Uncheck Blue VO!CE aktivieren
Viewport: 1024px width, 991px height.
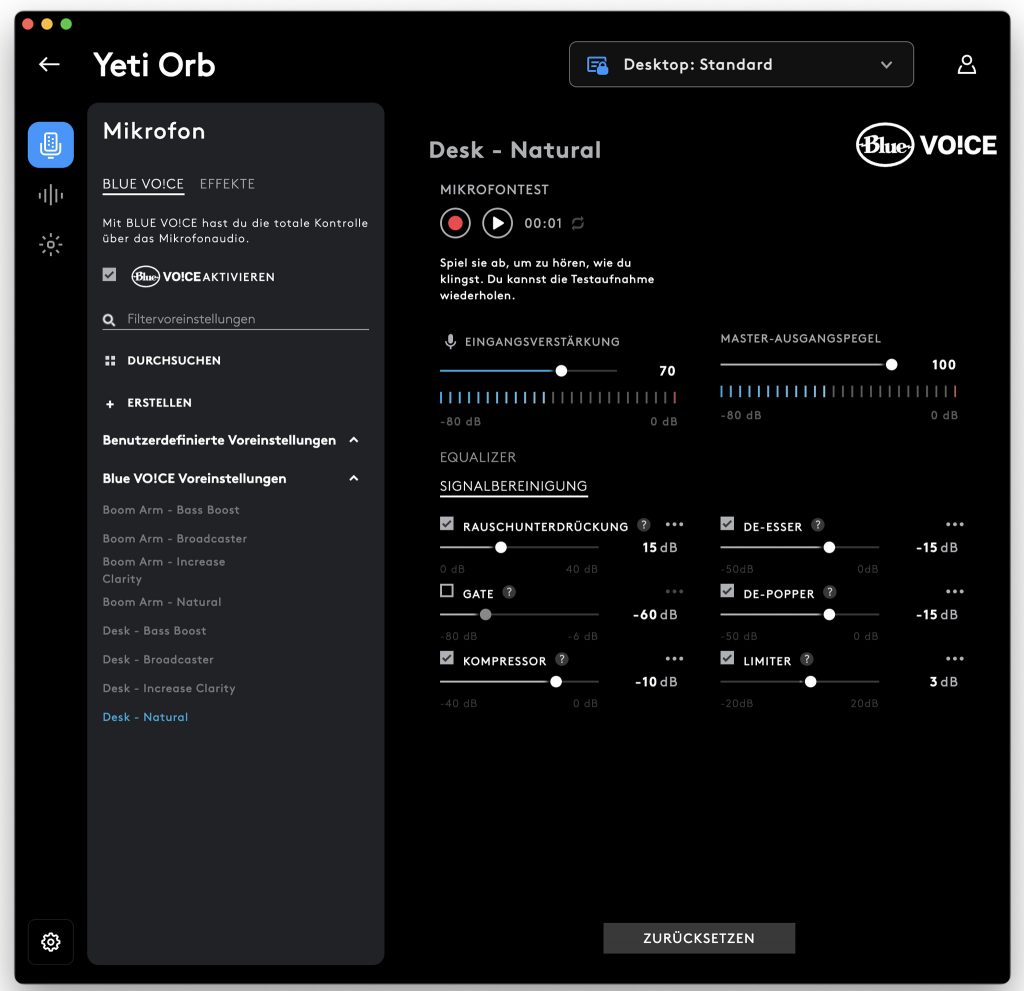109,275
